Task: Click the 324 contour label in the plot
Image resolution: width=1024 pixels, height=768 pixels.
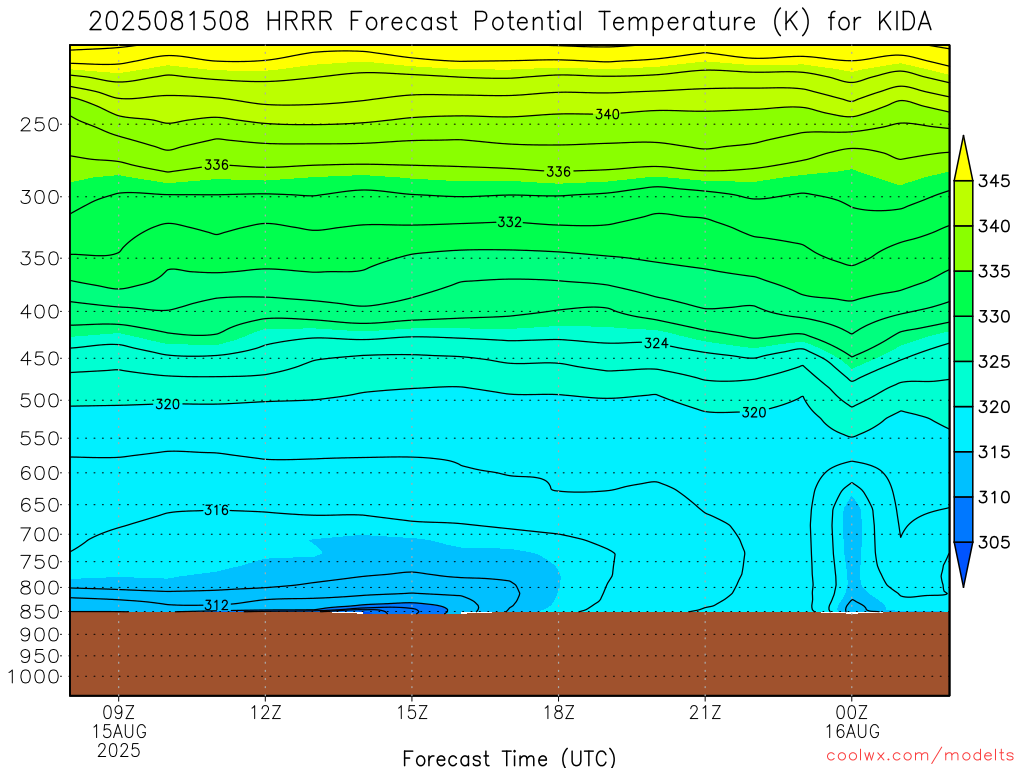Action: point(656,343)
